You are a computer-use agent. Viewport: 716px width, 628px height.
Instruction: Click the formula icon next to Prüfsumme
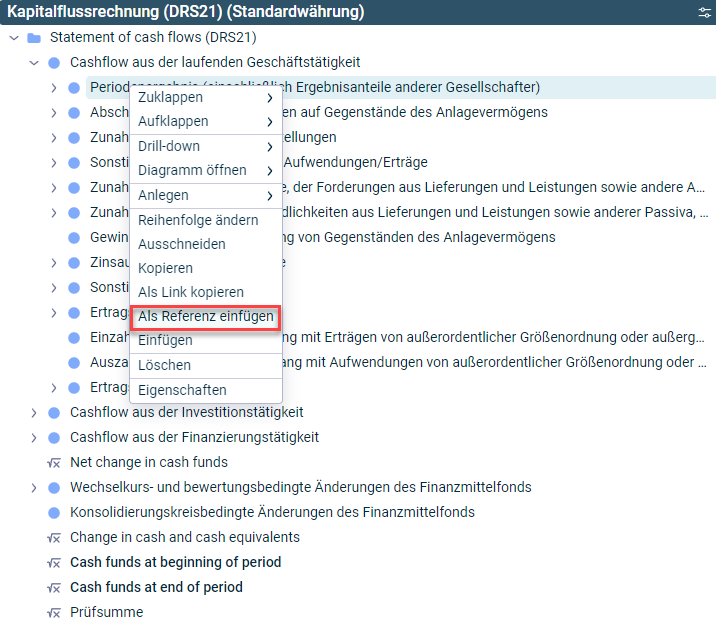tap(54, 613)
